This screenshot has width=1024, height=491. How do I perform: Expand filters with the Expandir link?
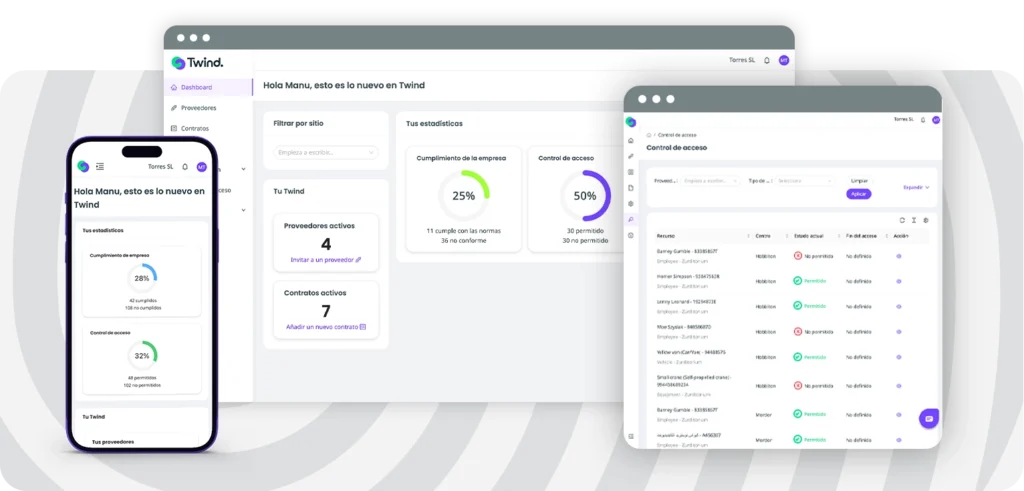point(916,187)
